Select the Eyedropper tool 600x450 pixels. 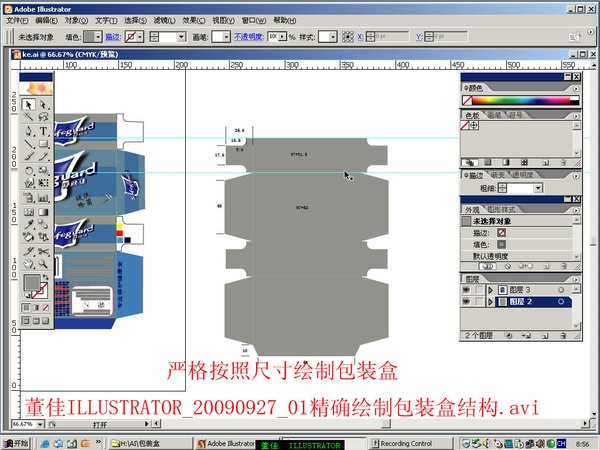[x=29, y=224]
